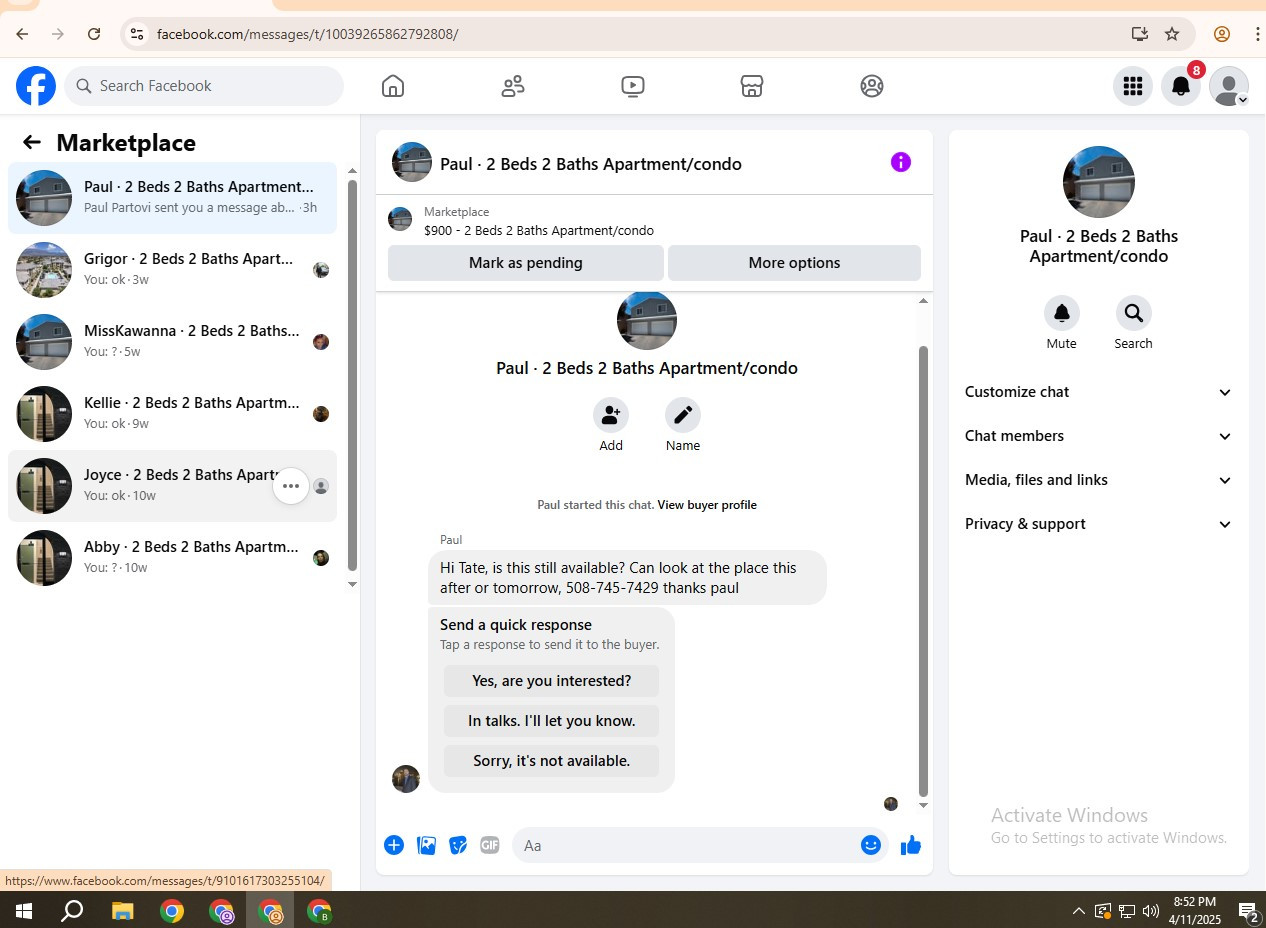Open the Kellie conversation

pos(173,414)
